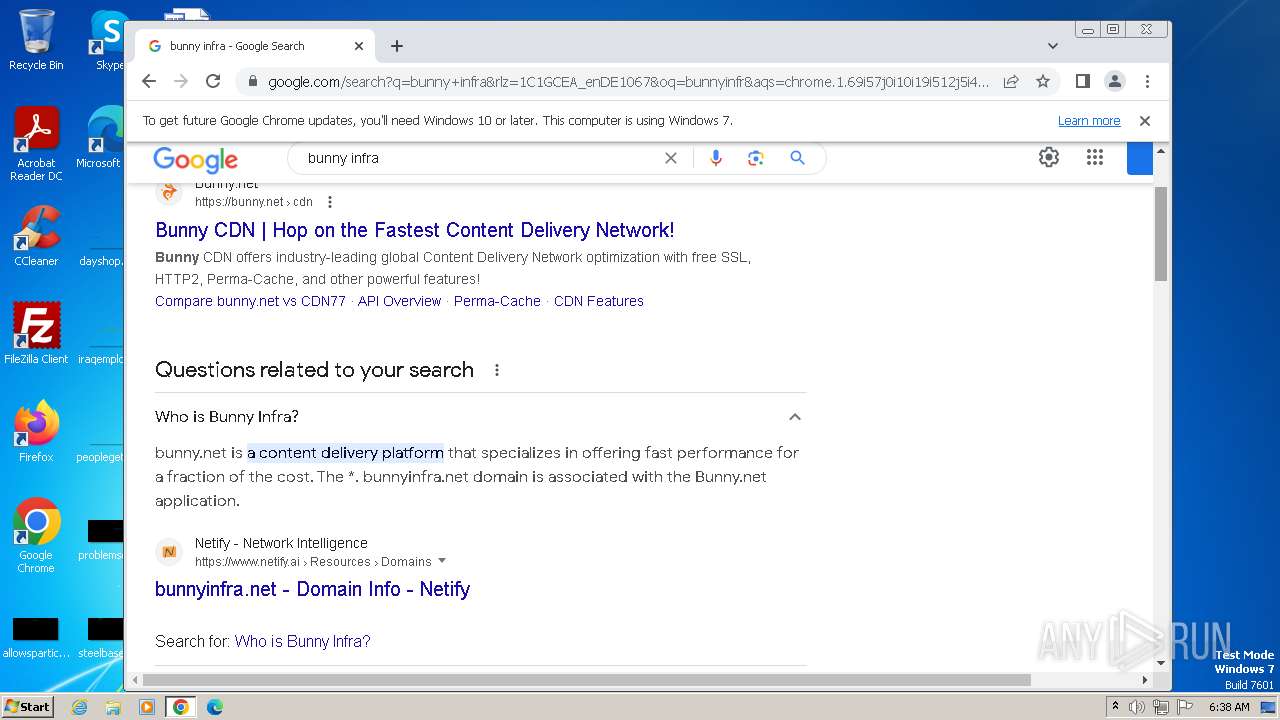Share this page via address bar icon

coord(1011,81)
